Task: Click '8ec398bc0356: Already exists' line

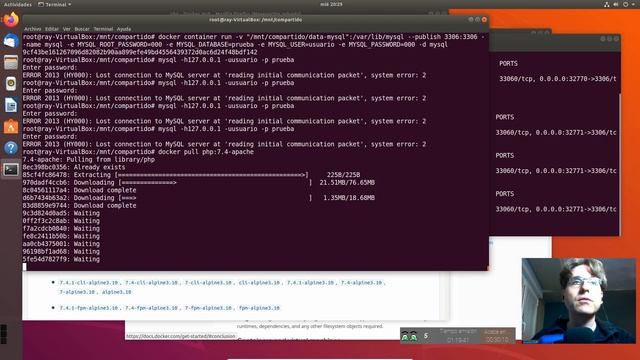Action: (74, 167)
